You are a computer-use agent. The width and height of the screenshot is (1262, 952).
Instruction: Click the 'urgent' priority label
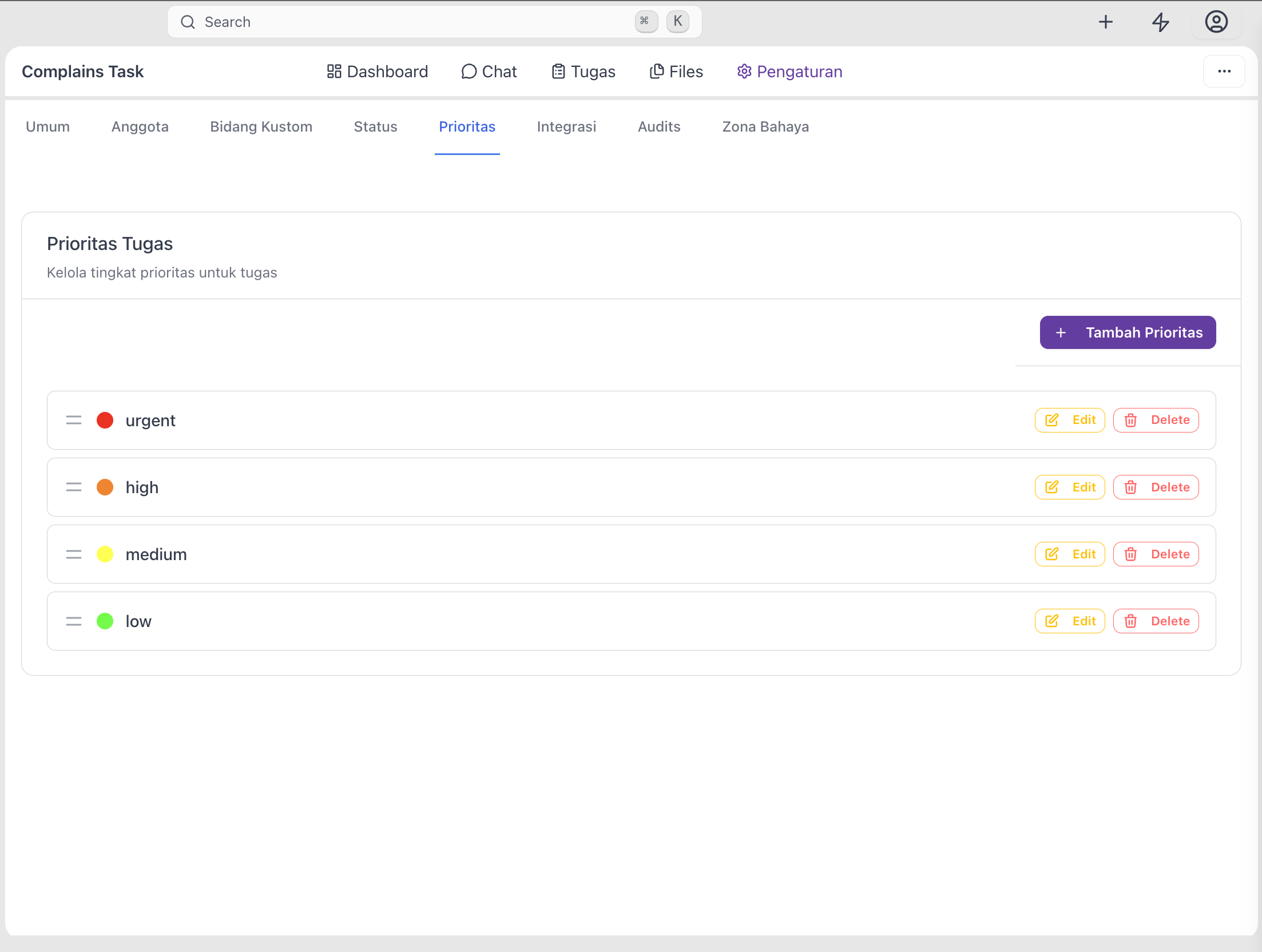click(150, 421)
